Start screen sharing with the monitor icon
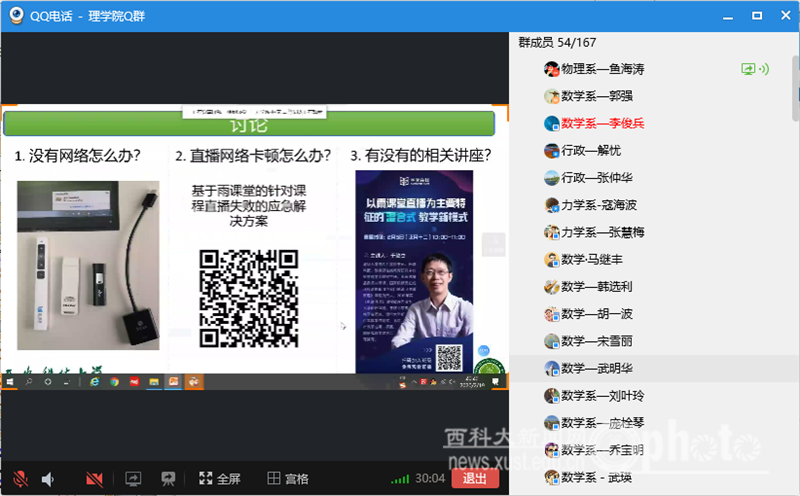The image size is (800, 496). click(x=133, y=479)
